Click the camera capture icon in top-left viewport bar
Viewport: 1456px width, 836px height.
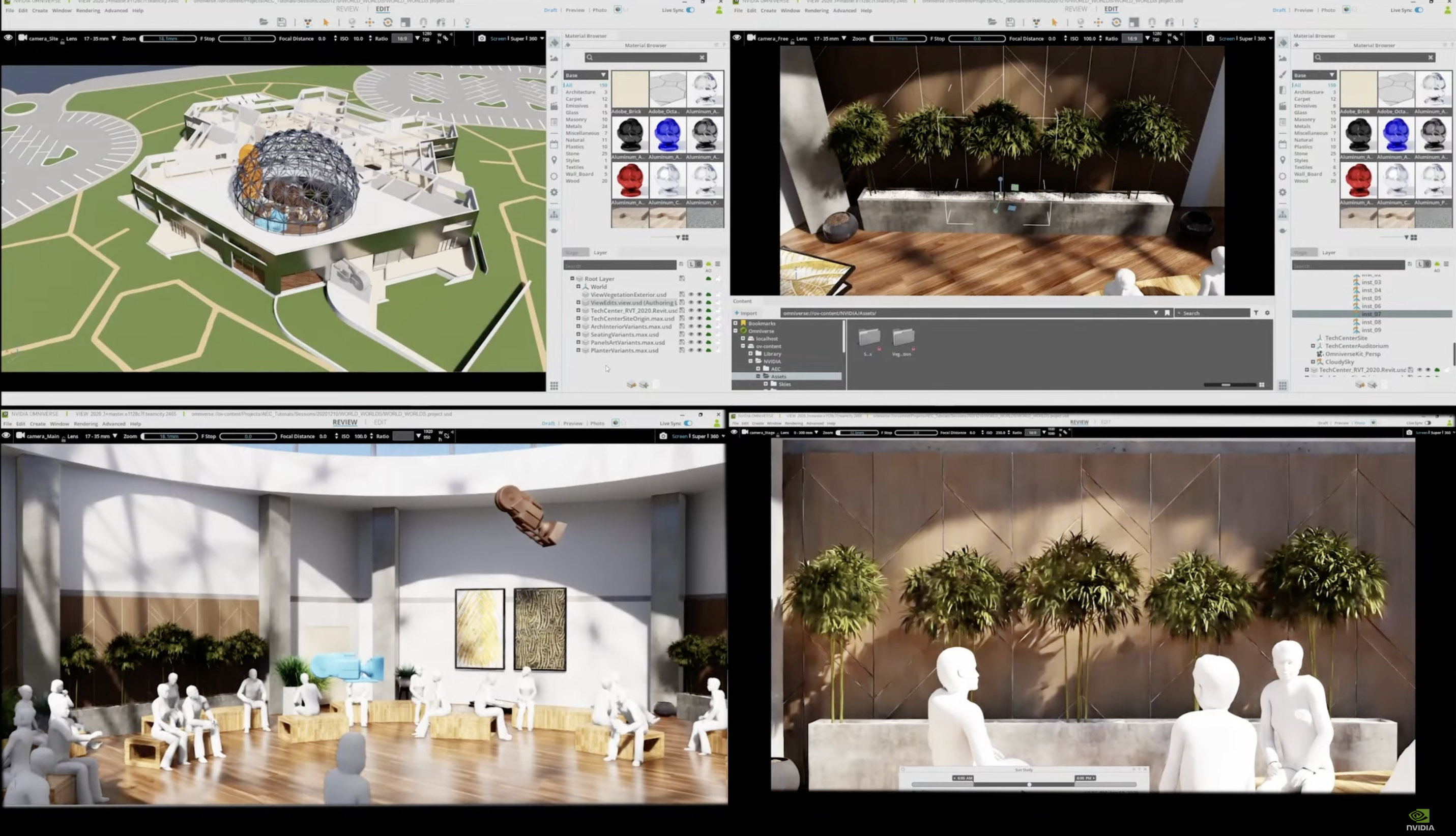[482, 39]
